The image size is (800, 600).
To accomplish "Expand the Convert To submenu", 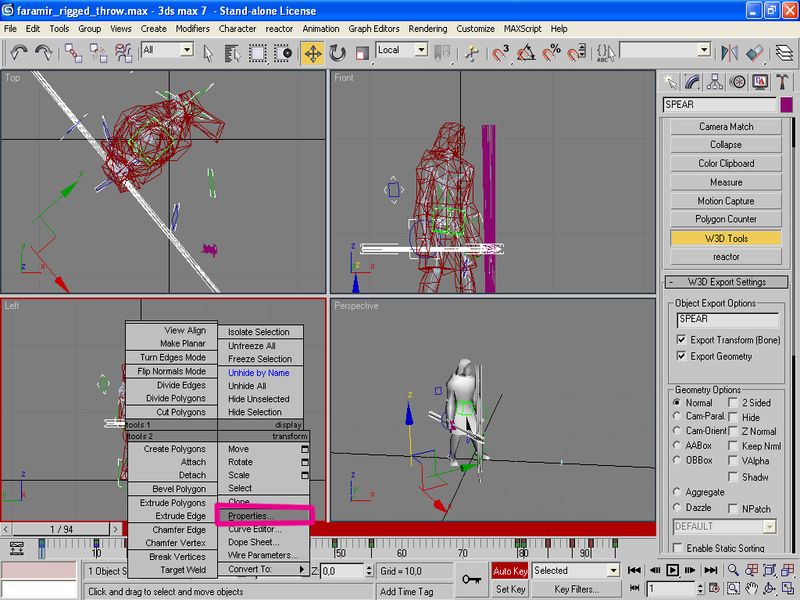I will tap(263, 569).
